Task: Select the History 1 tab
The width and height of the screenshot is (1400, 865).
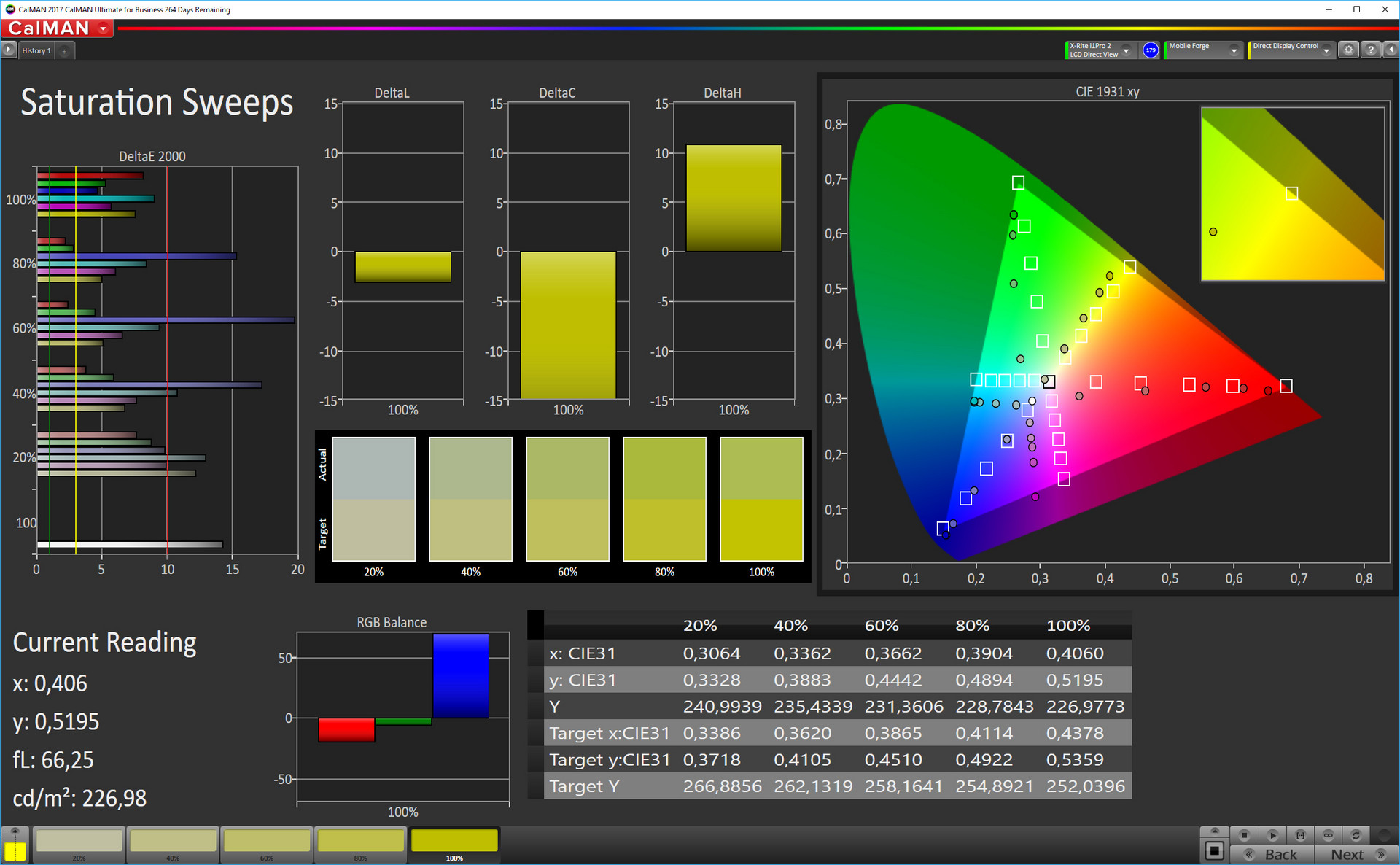Action: point(36,50)
